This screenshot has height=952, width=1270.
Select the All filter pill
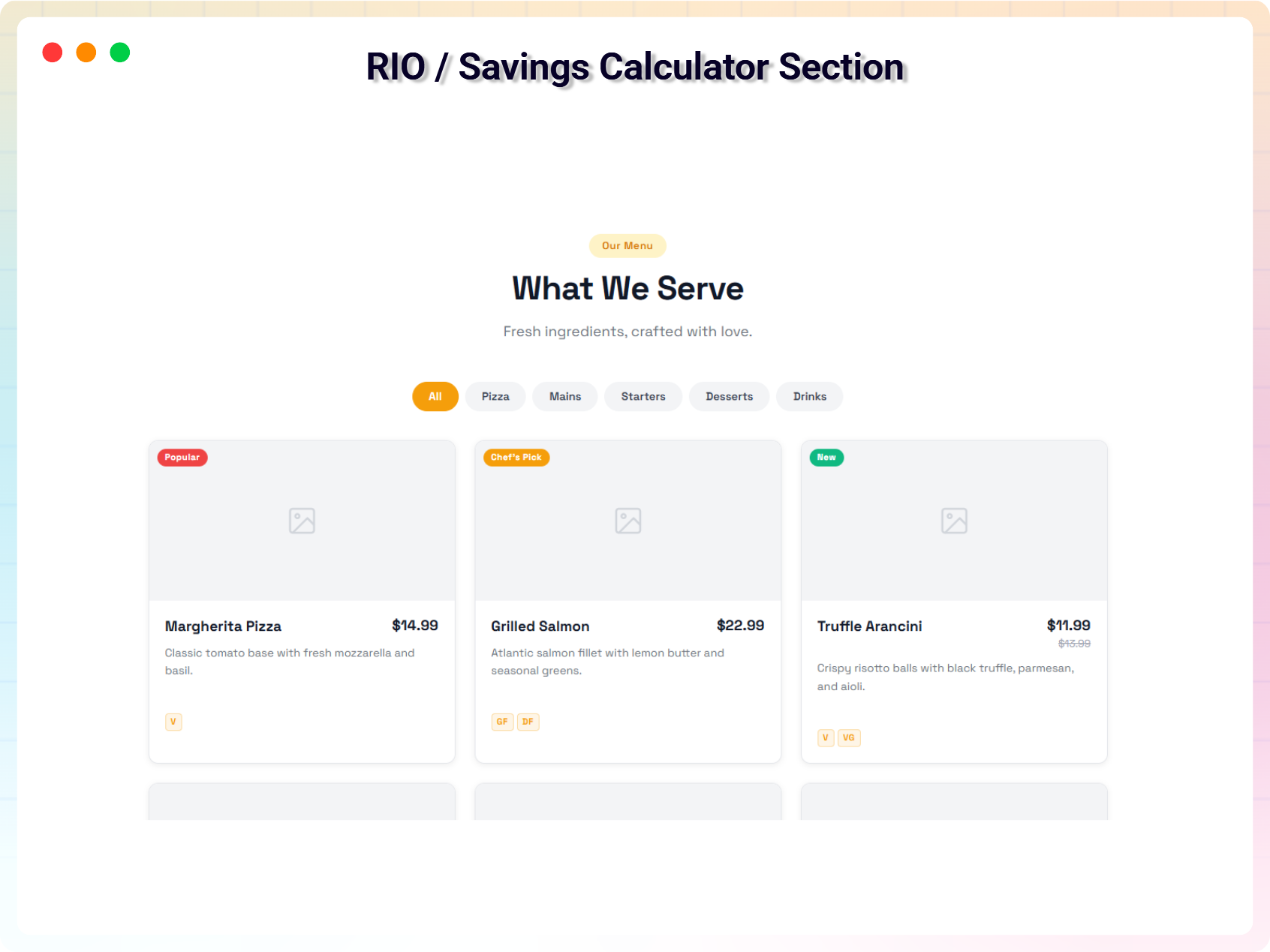tap(435, 396)
